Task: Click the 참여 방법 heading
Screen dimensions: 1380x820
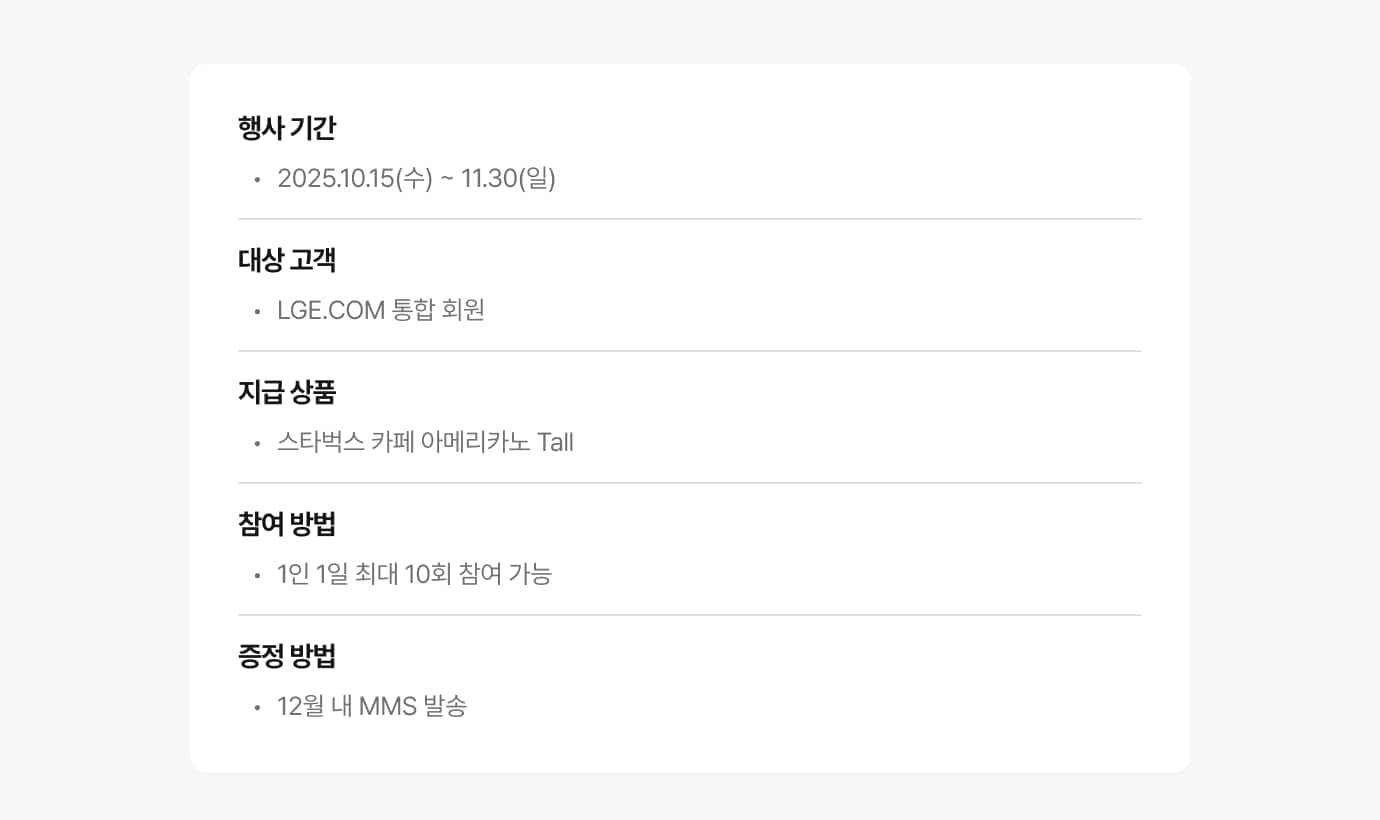Action: (x=287, y=524)
